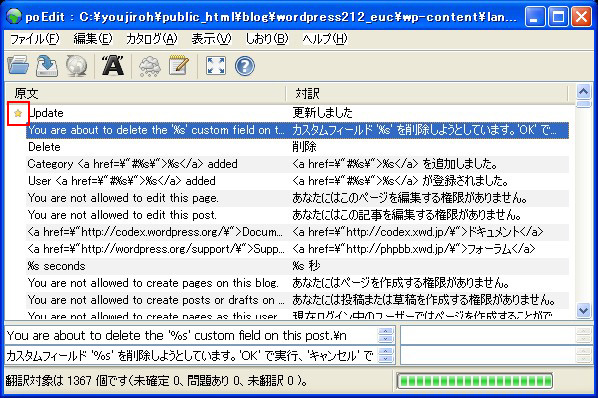
Task: Click the empty upper right comment box
Action: 488,335
